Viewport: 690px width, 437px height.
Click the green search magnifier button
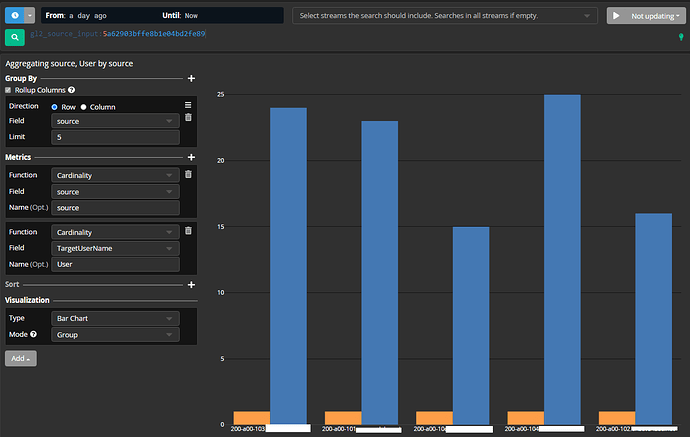pos(15,37)
